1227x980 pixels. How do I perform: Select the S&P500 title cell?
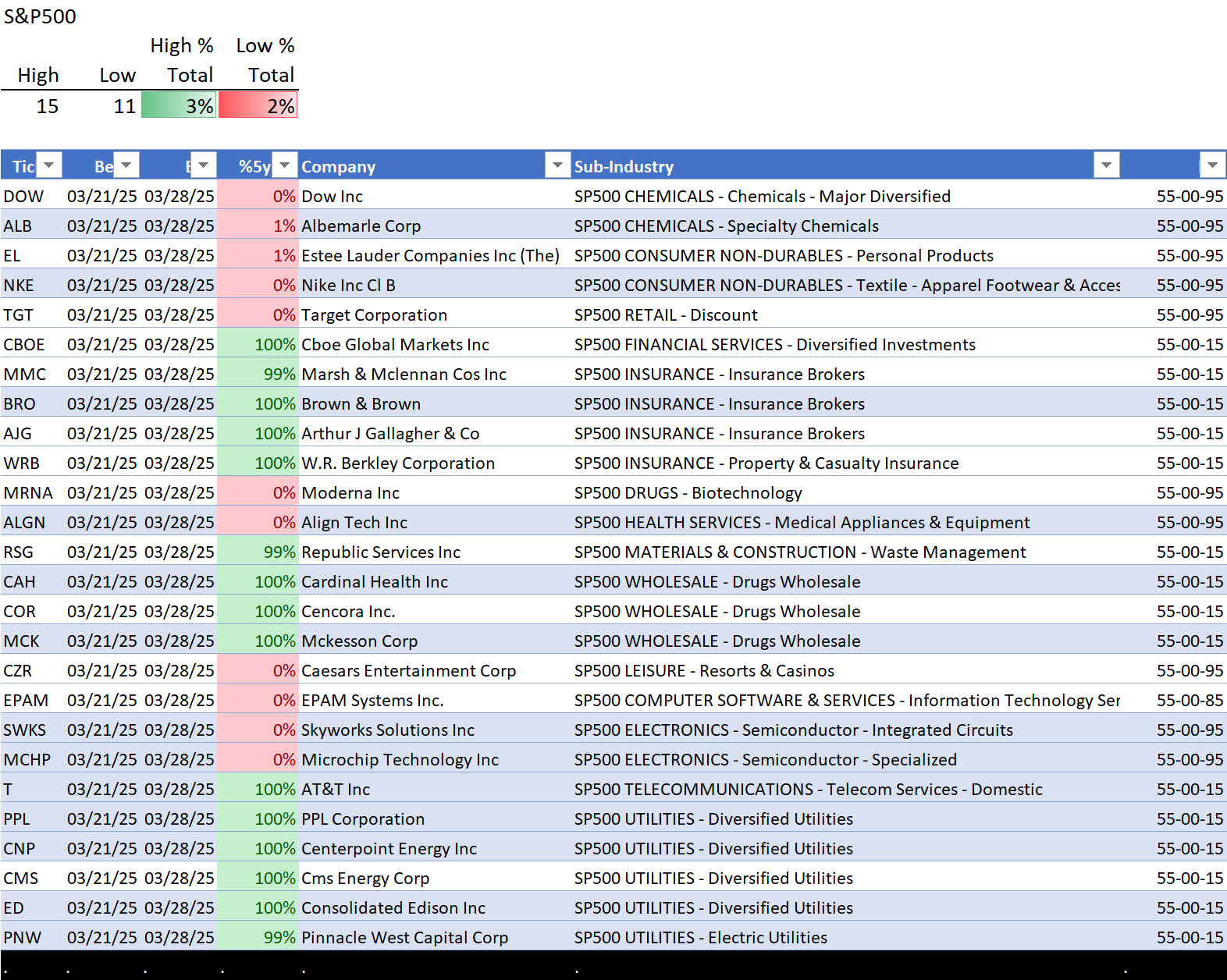point(40,16)
